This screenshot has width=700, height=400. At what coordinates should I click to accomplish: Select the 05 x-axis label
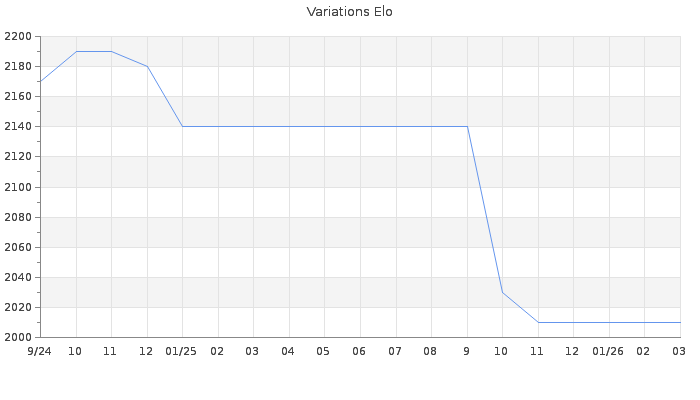[x=323, y=351]
